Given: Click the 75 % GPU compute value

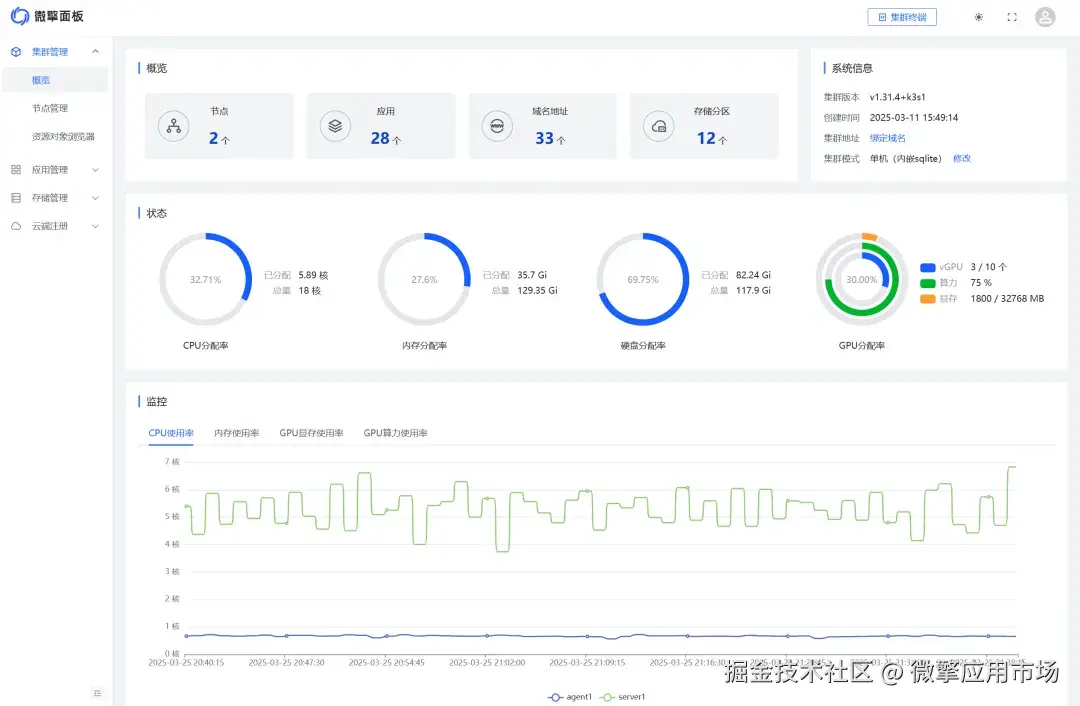Looking at the screenshot, I should (x=981, y=283).
